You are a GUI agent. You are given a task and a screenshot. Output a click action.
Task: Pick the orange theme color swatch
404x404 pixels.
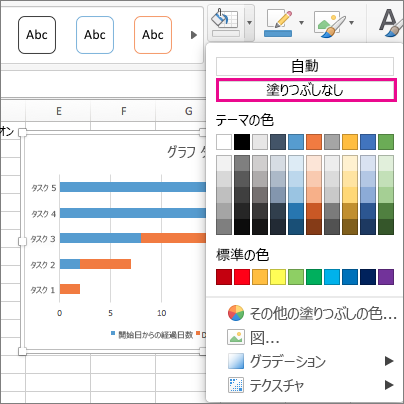(314, 142)
